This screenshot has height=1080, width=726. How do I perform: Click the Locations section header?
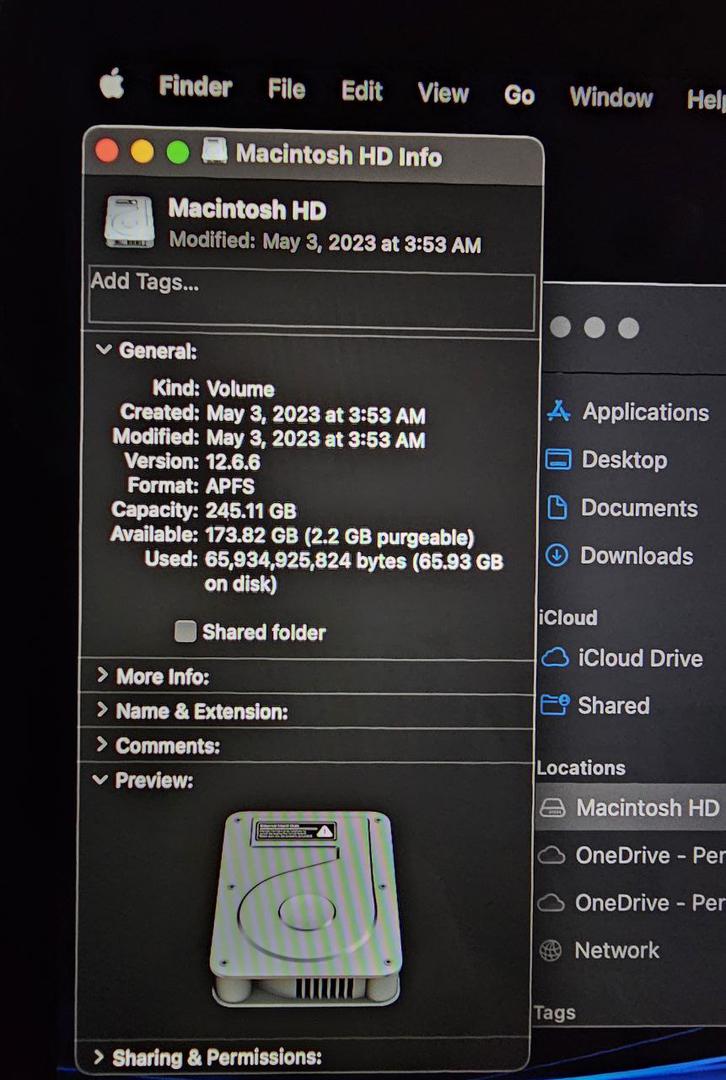(581, 767)
